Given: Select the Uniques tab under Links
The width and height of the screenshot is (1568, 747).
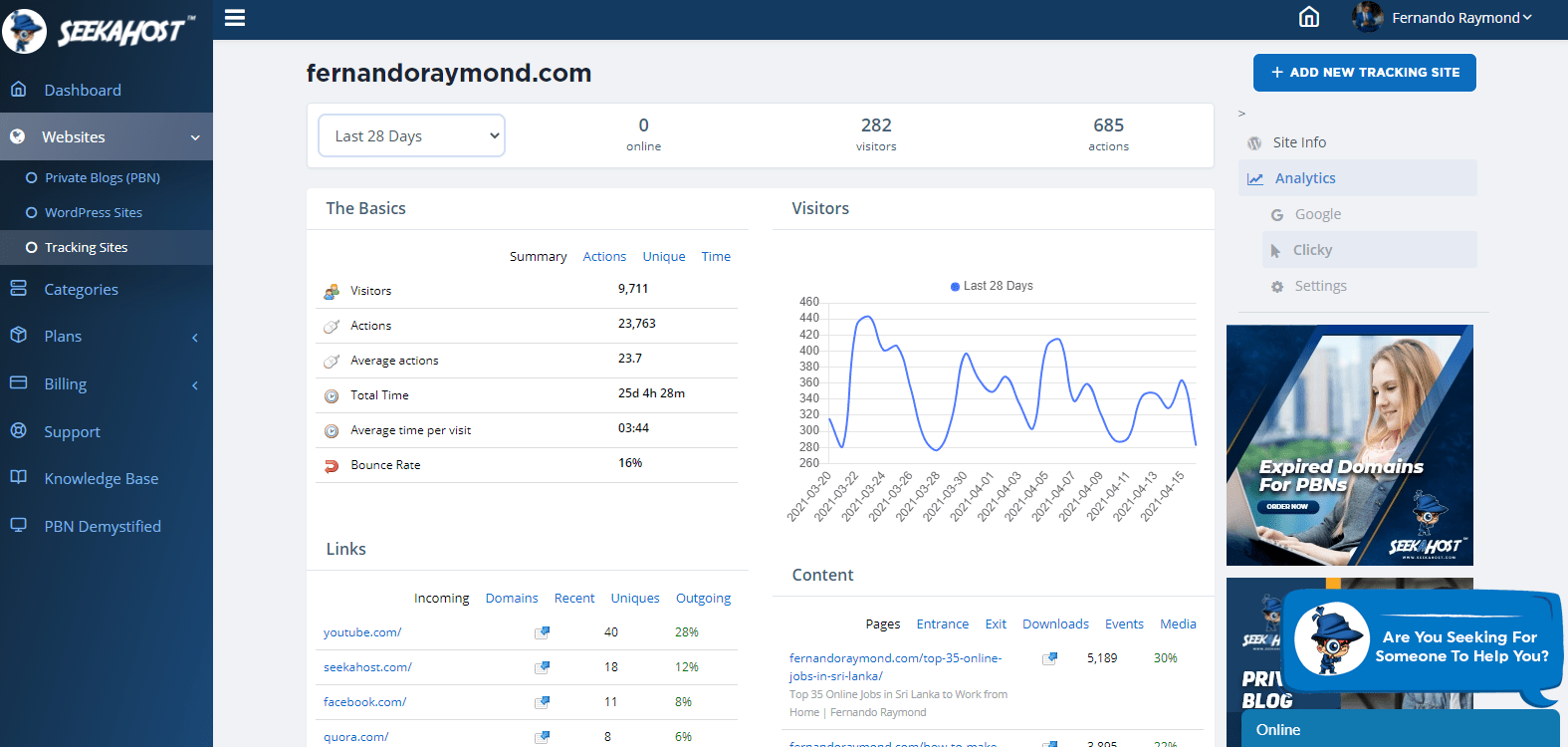Looking at the screenshot, I should click(635, 598).
